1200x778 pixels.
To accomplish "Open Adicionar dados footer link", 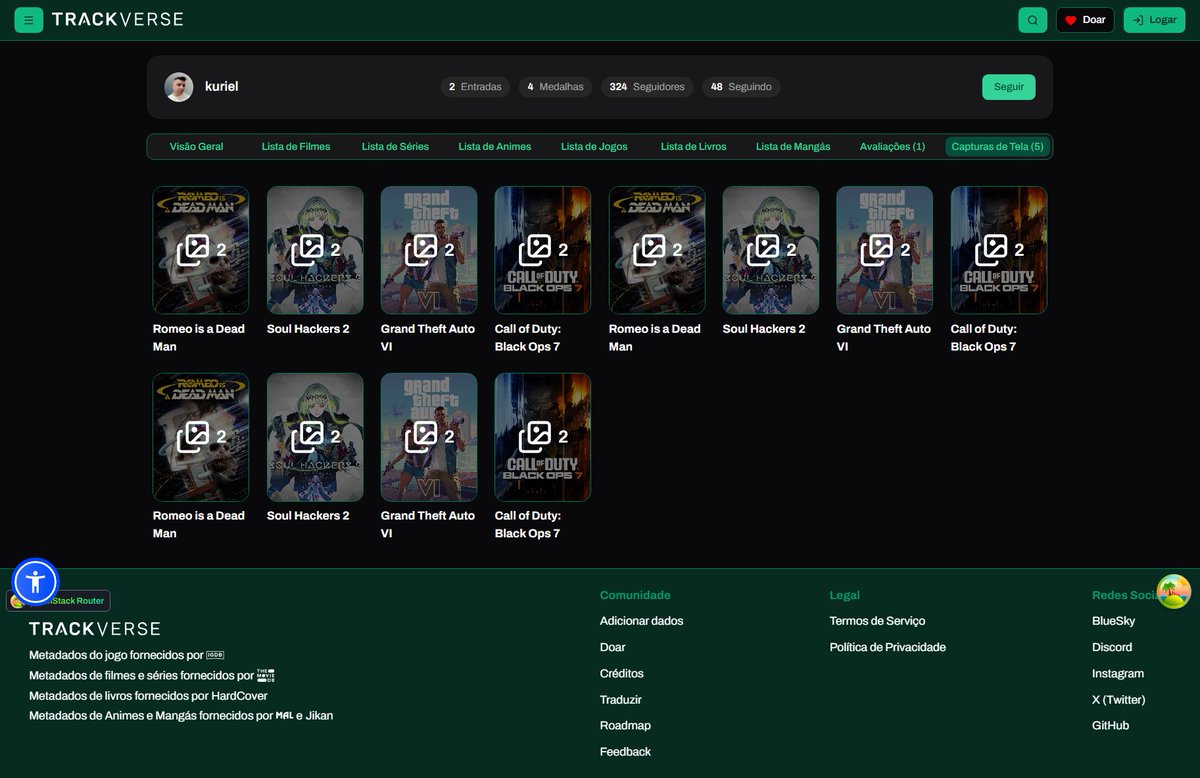I will pyautogui.click(x=642, y=621).
